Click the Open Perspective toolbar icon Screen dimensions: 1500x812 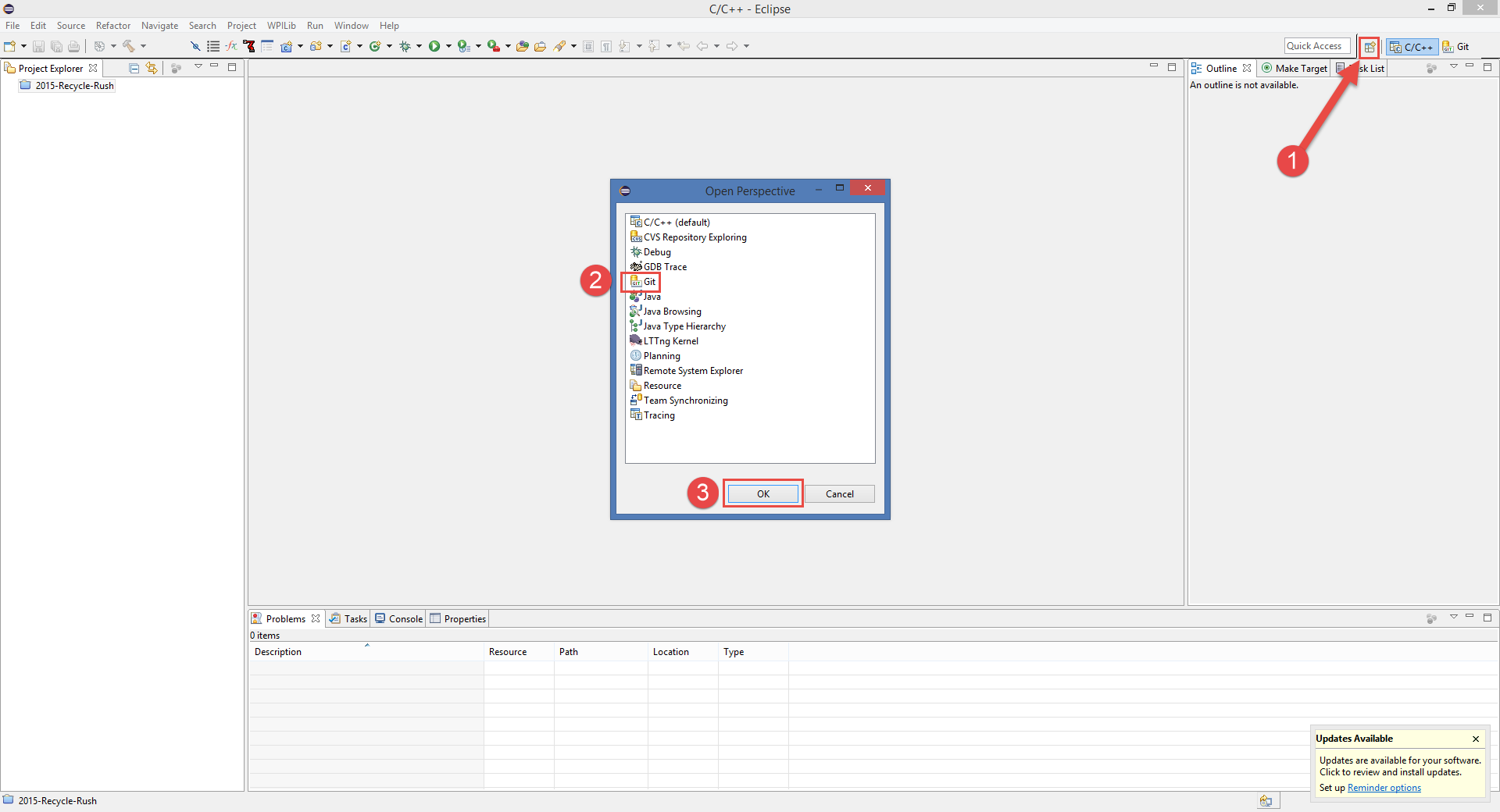coord(1369,47)
